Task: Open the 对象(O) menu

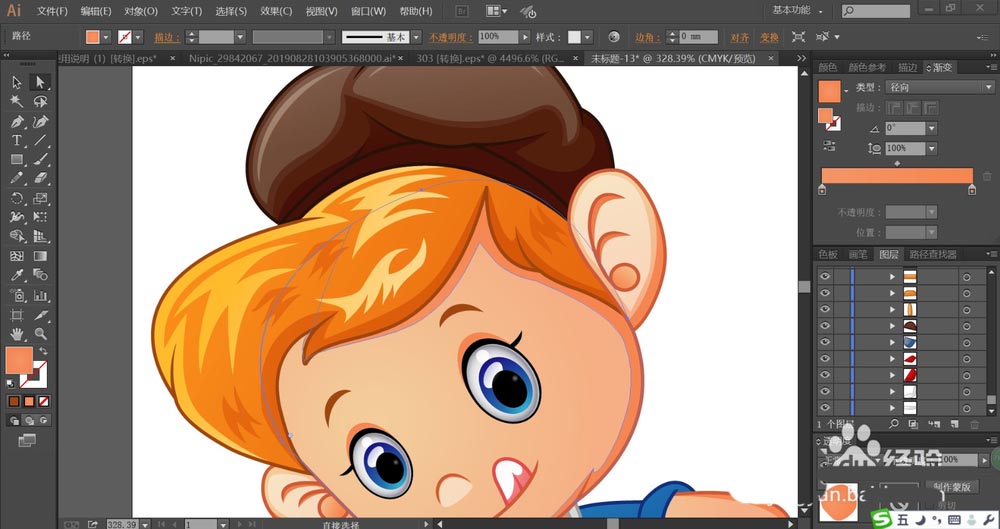Action: 141,11
